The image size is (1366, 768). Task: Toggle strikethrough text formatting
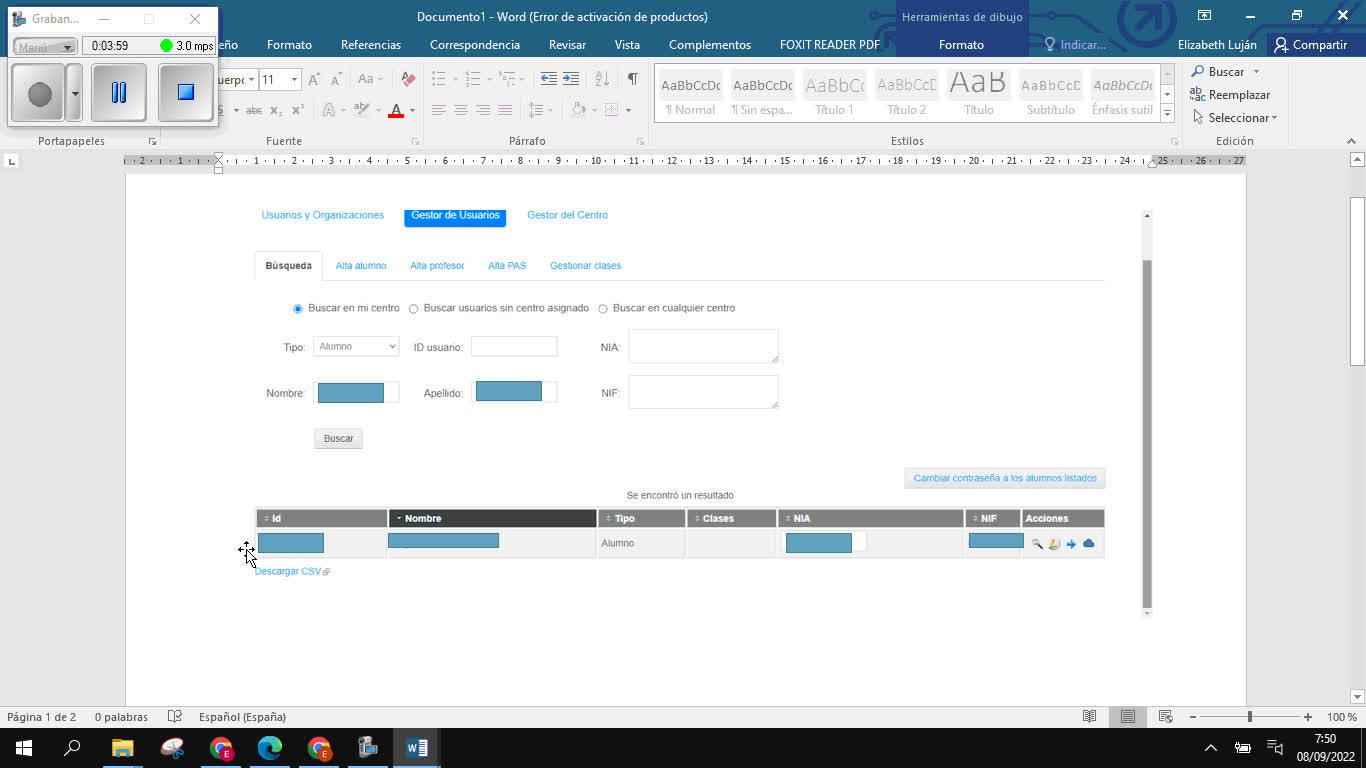[x=254, y=110]
